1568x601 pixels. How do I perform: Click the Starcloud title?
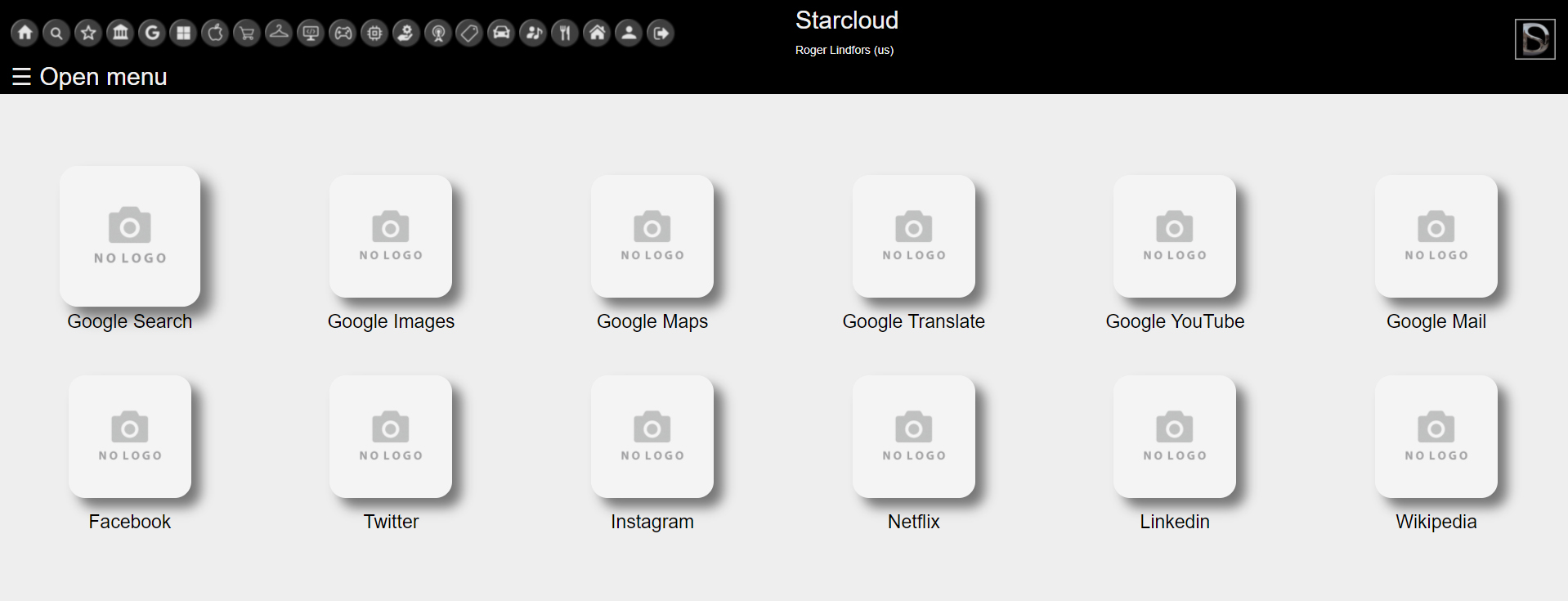847,20
